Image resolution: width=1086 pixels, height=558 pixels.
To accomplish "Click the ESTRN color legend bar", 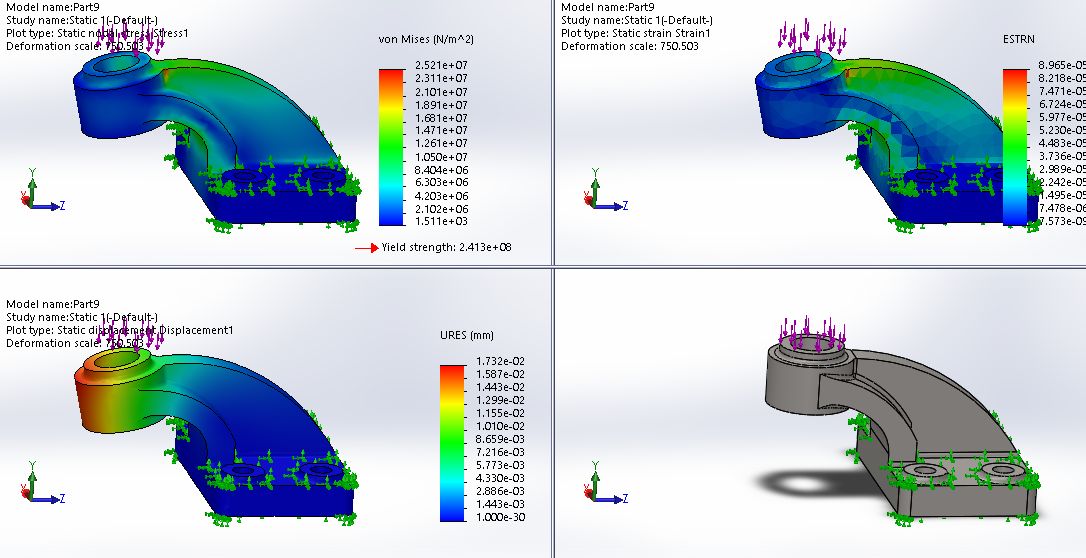I will tap(1015, 147).
